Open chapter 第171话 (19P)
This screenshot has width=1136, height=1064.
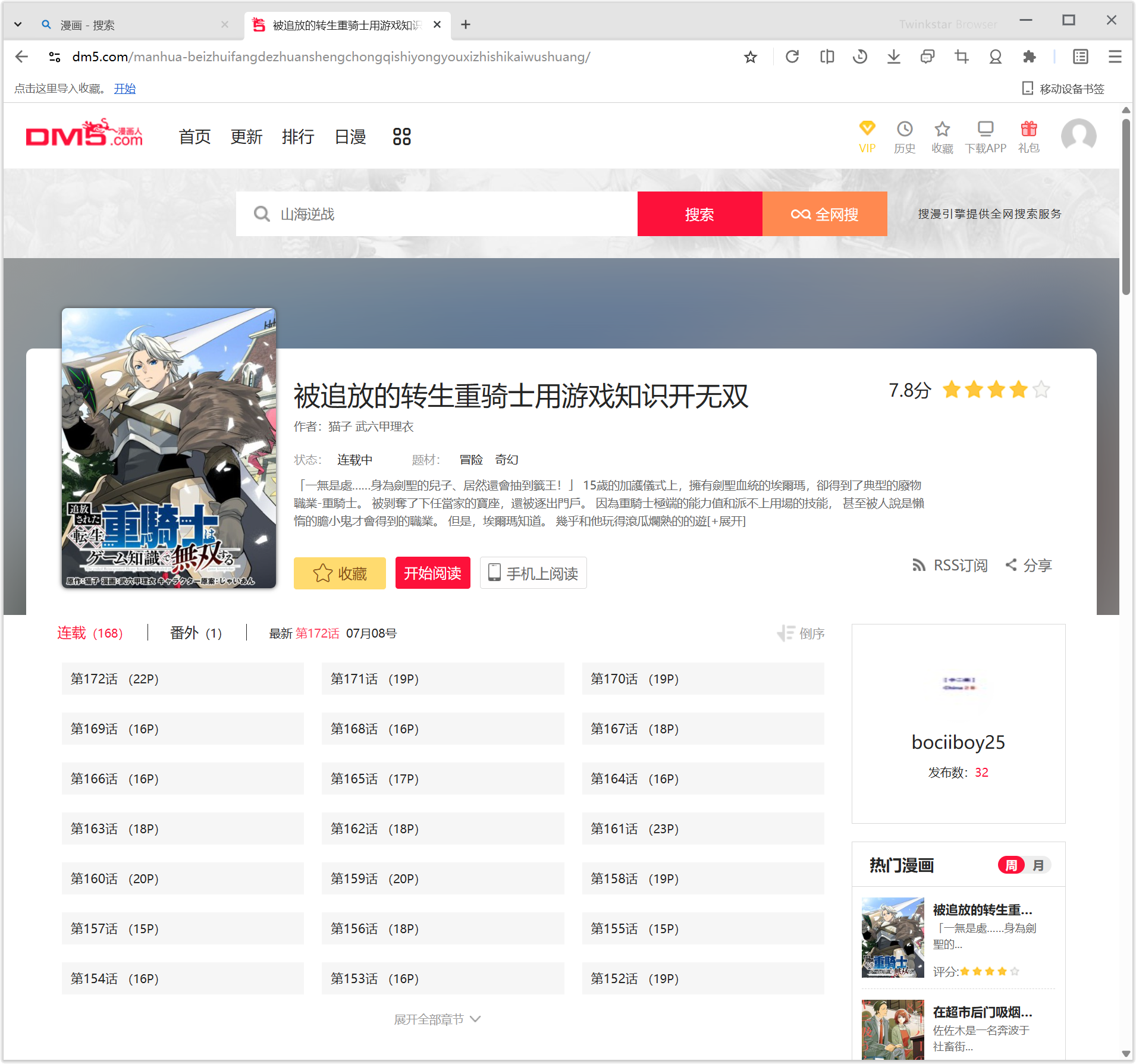(443, 679)
